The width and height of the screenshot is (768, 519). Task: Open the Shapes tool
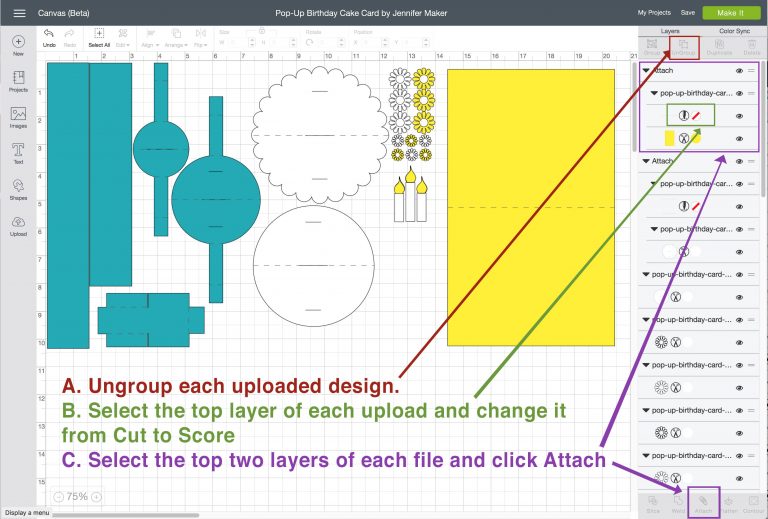click(x=18, y=189)
